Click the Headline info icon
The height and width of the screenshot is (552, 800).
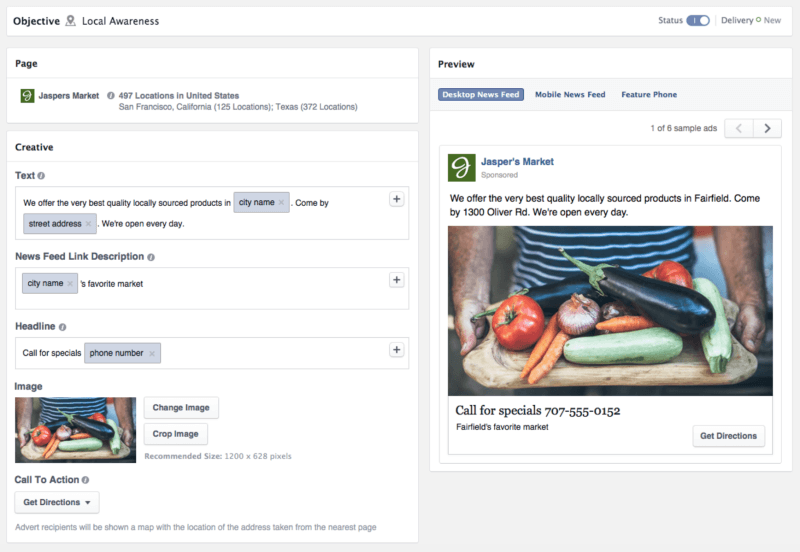(62, 327)
